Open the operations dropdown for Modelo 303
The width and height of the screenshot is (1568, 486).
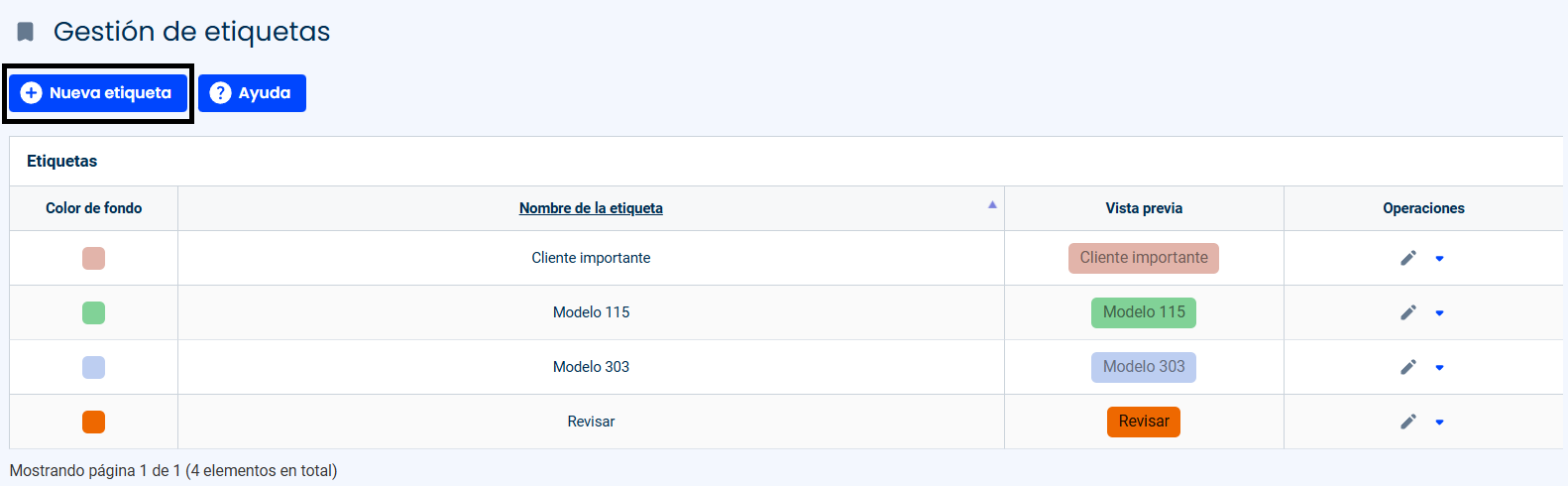click(x=1440, y=368)
